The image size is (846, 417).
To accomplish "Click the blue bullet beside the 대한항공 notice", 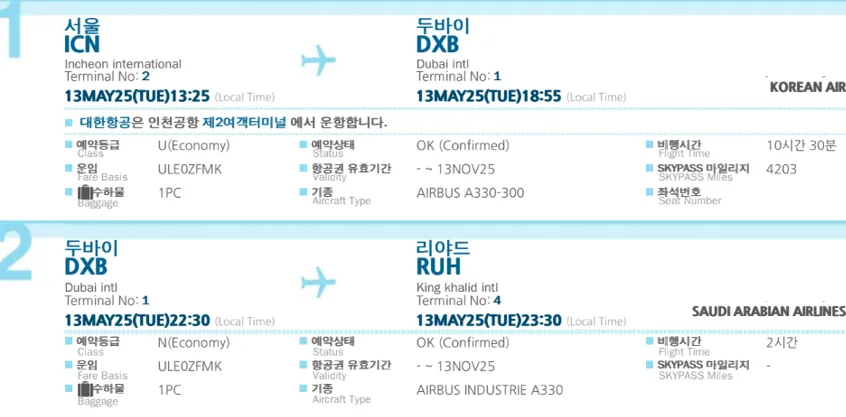I will pos(69,122).
